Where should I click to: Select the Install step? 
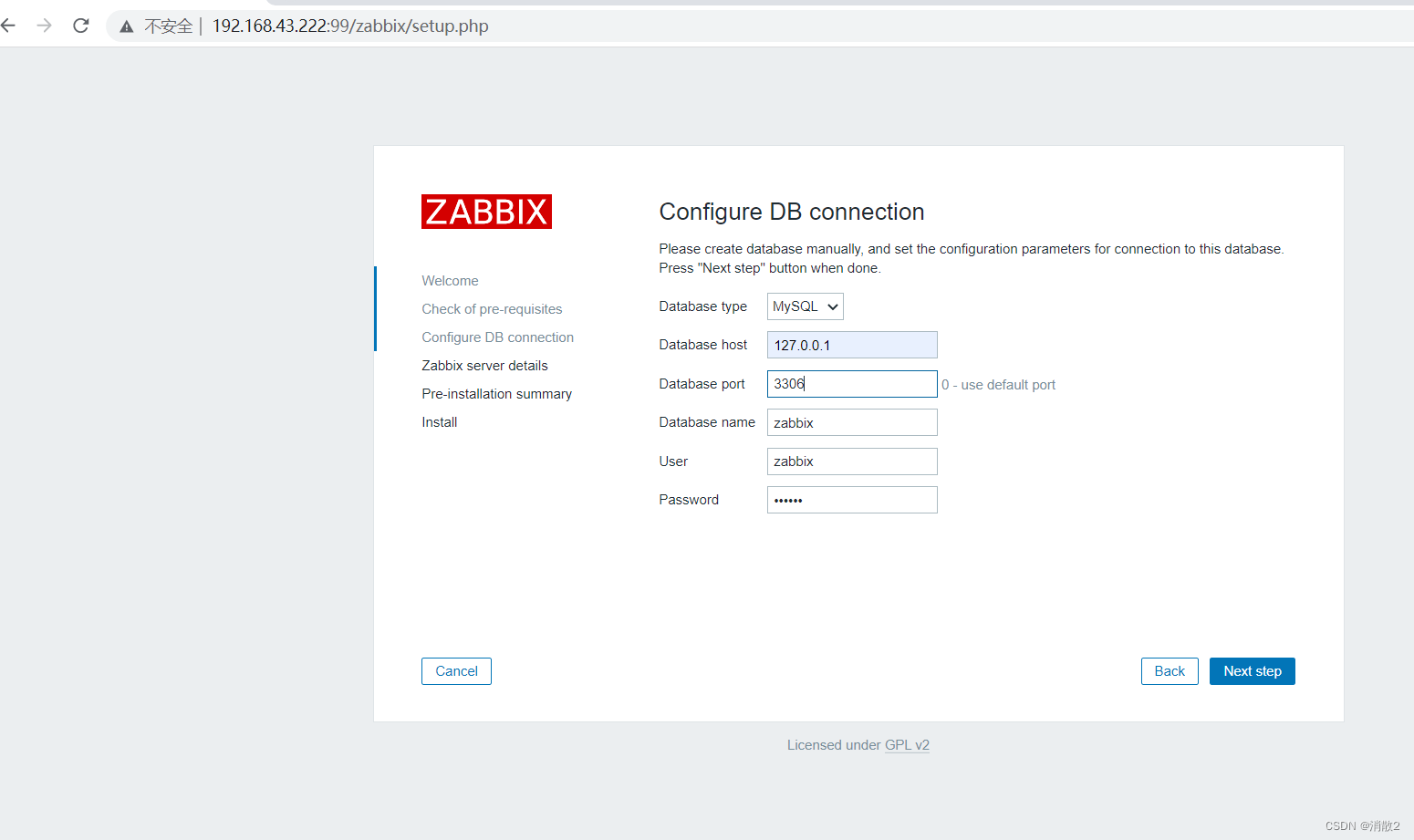(x=439, y=422)
